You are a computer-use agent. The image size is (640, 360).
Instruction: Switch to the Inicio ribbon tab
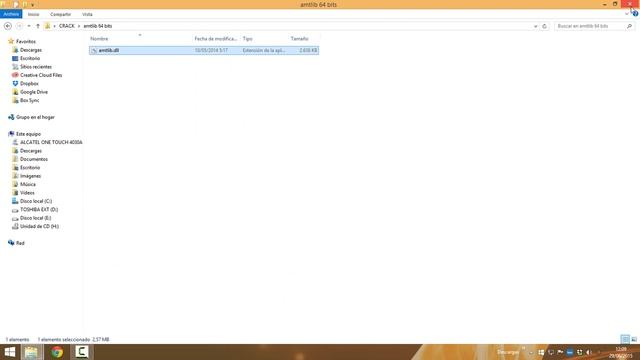coord(33,14)
